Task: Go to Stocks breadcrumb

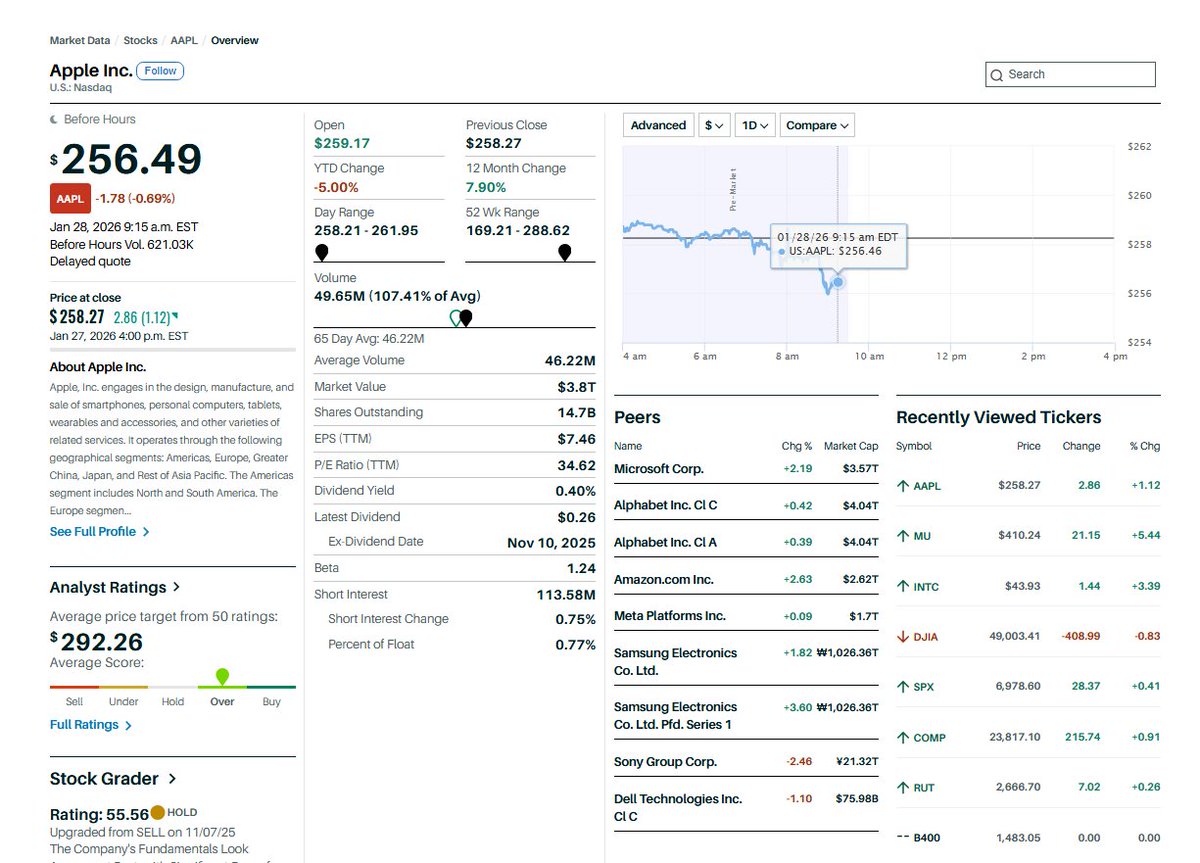Action: pos(140,41)
